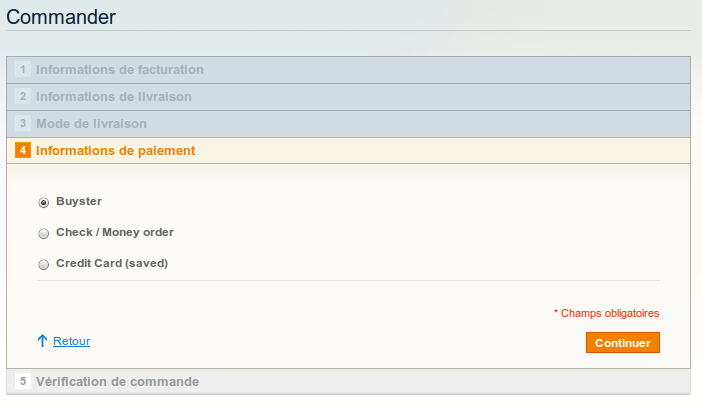This screenshot has height=407, width=702.
Task: Expand Mode de livraison section
Action: [x=91, y=124]
